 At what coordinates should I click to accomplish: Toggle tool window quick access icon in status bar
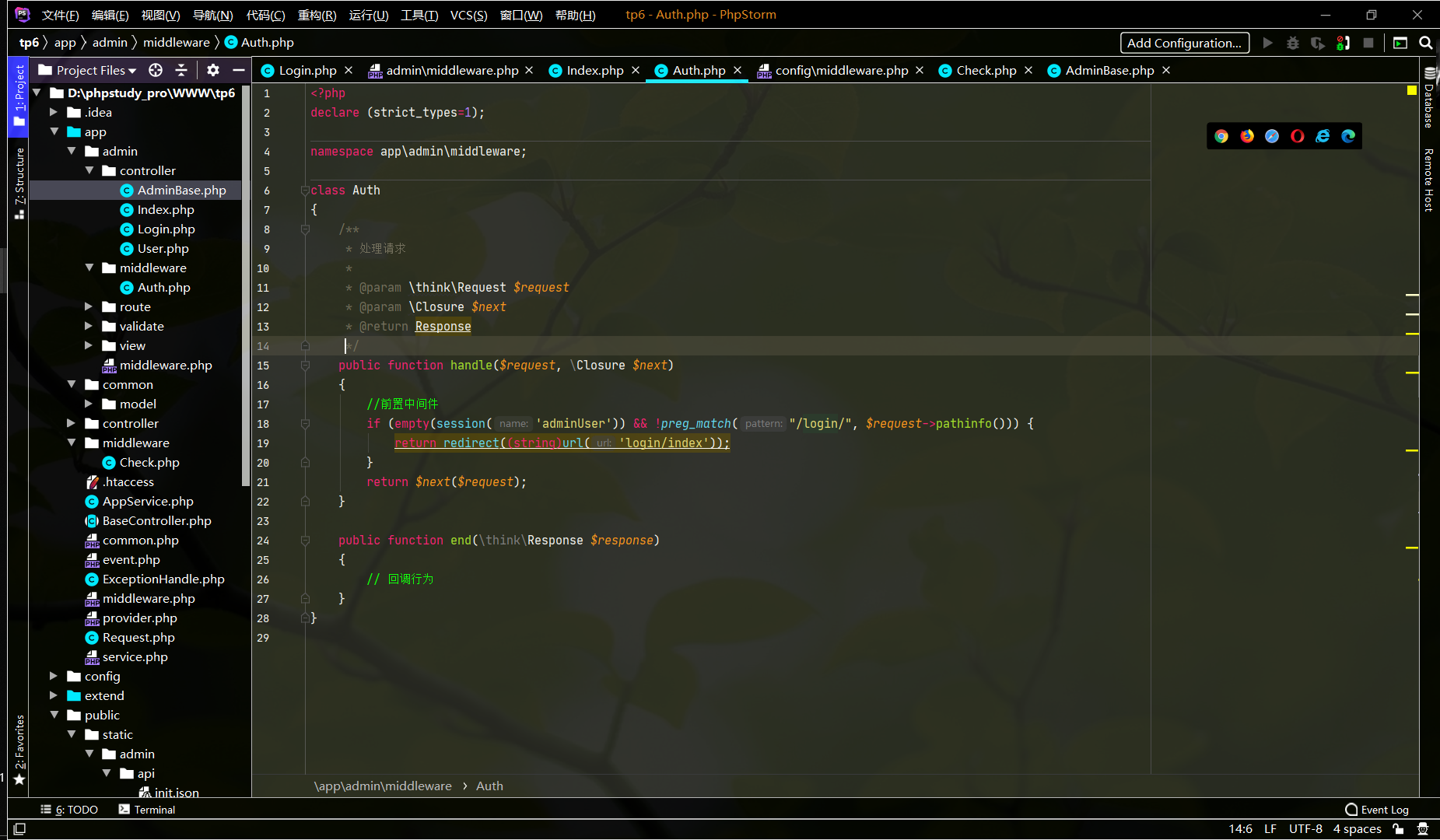point(19,829)
